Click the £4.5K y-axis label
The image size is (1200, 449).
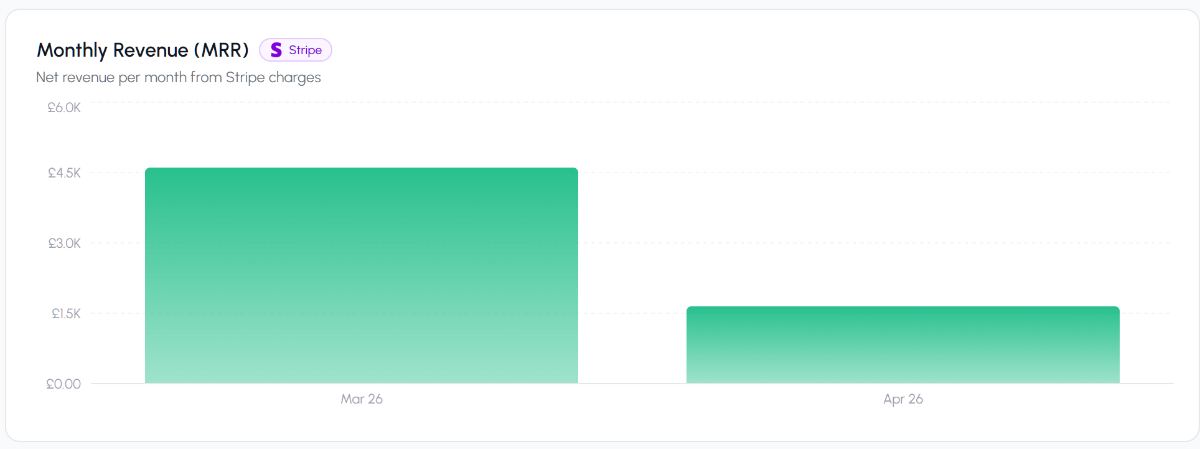click(64, 173)
